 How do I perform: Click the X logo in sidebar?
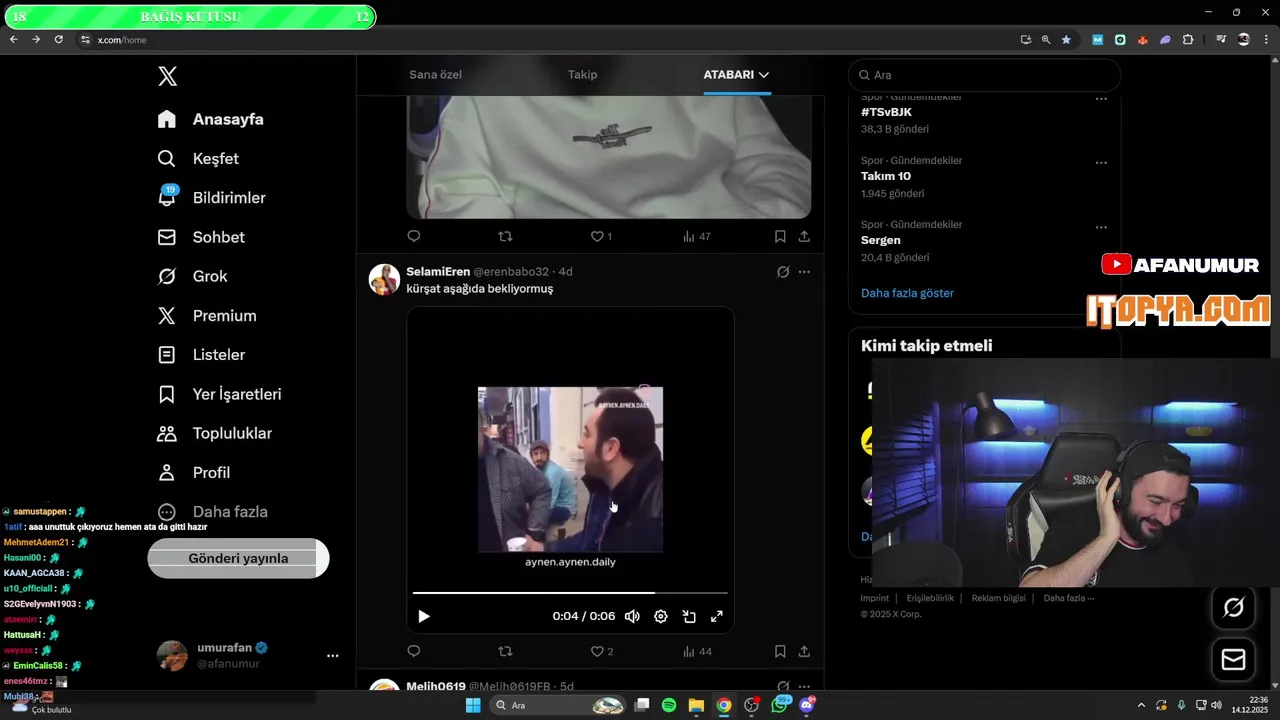pyautogui.click(x=168, y=77)
